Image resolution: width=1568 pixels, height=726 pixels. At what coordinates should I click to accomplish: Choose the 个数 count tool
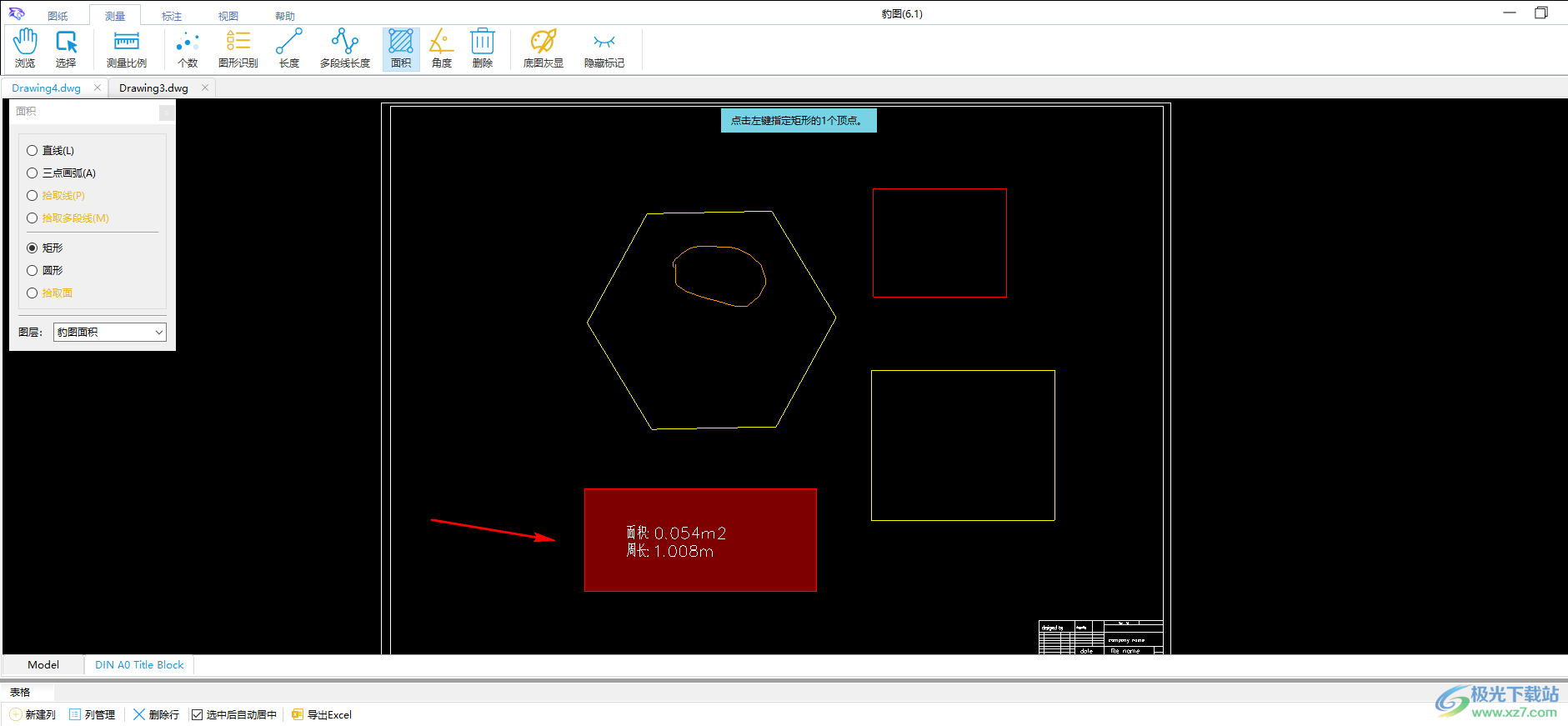pos(188,48)
